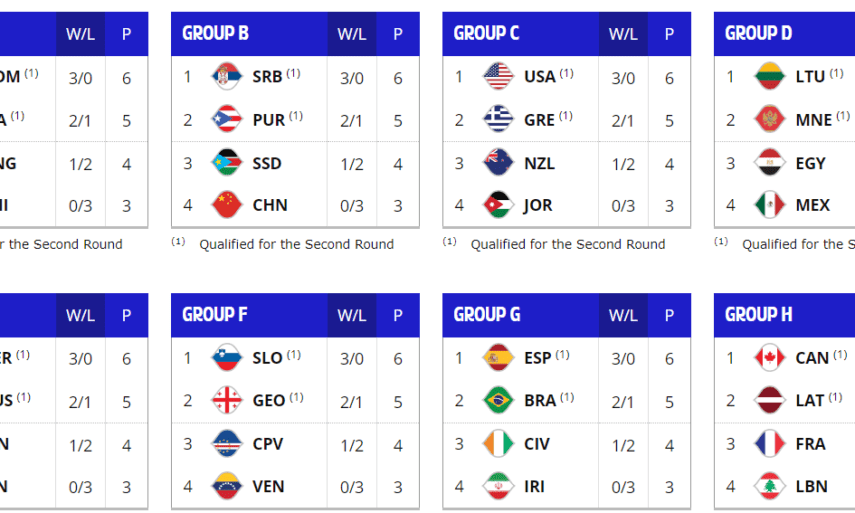Click the Lithuania flag icon in Group D
Screen dimensions: 855x513
click(769, 77)
